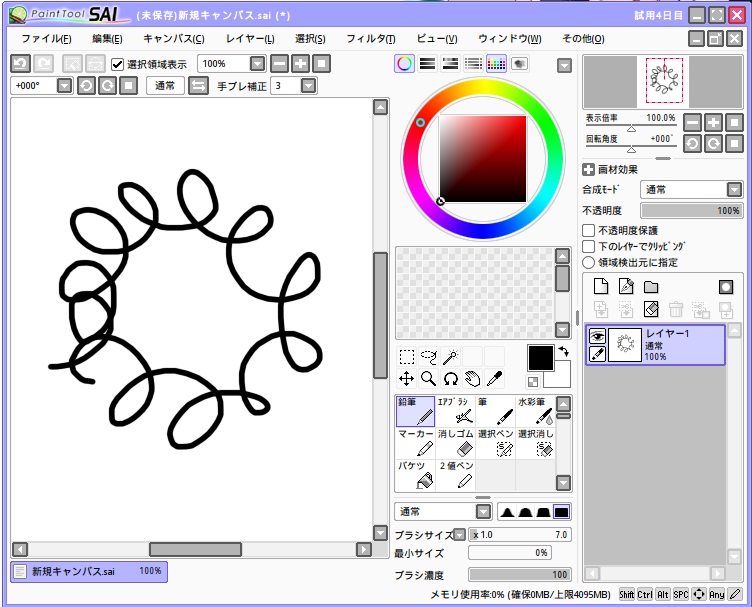Toggle 選択領域表示 checkbox
The height and width of the screenshot is (607, 752).
pyautogui.click(x=117, y=64)
